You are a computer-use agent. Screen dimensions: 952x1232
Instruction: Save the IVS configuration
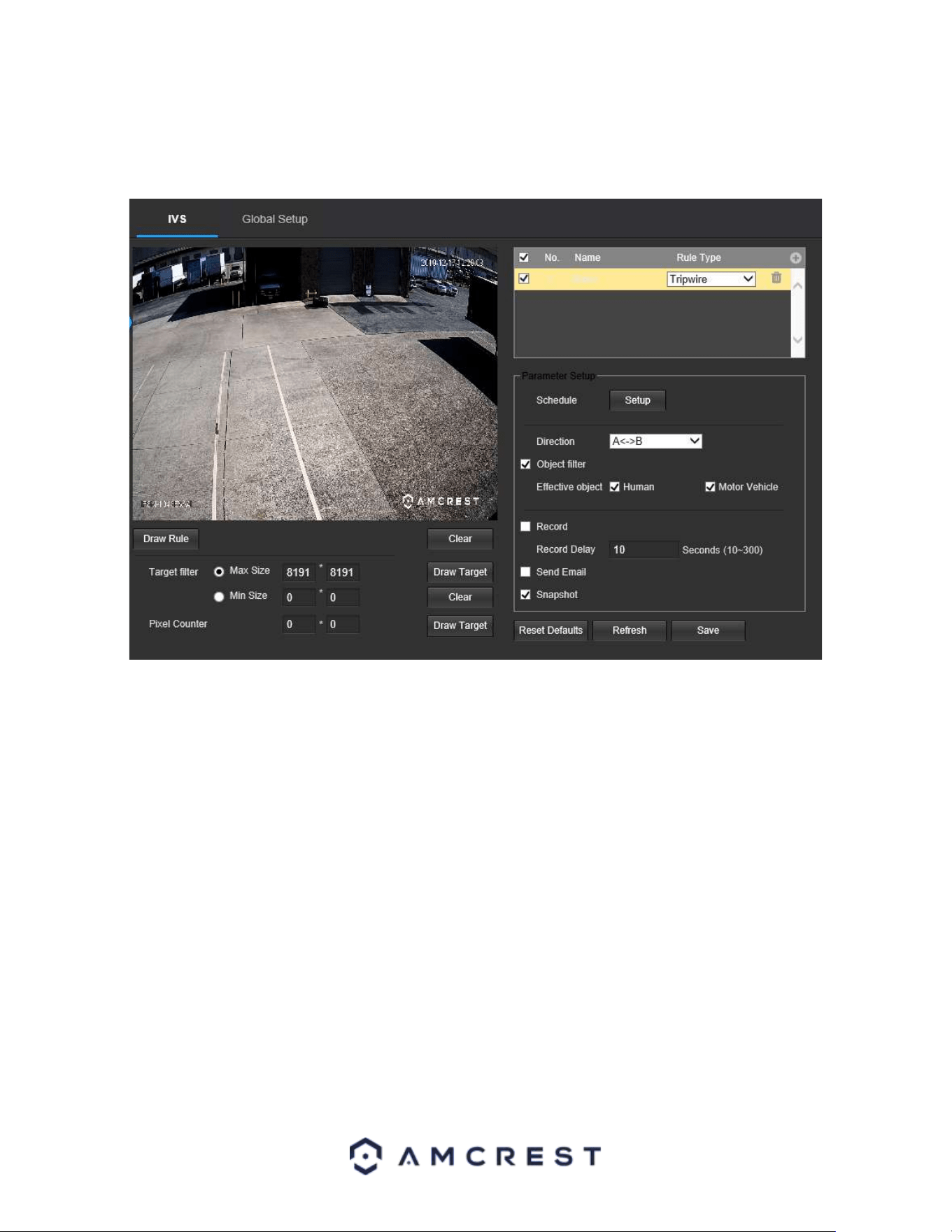708,630
